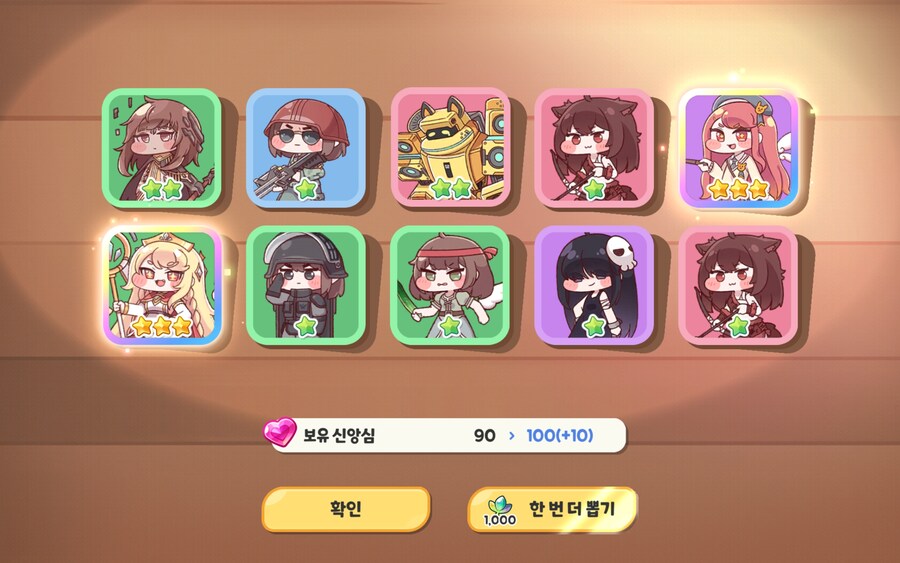Select the blonde staff-wielding three-star card
The height and width of the screenshot is (563, 900).
(x=162, y=285)
